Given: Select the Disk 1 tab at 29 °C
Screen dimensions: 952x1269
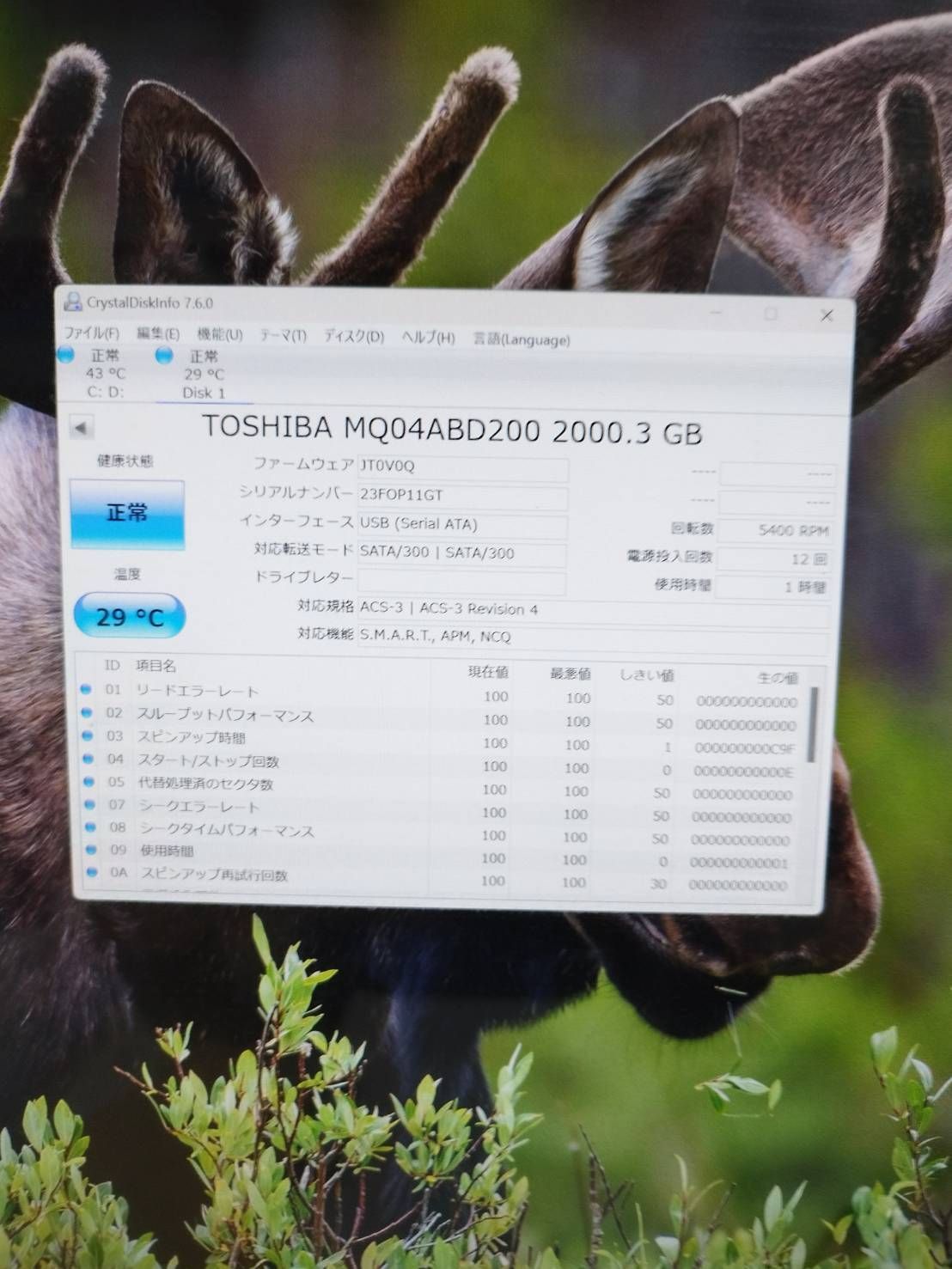Looking at the screenshot, I should tap(204, 375).
